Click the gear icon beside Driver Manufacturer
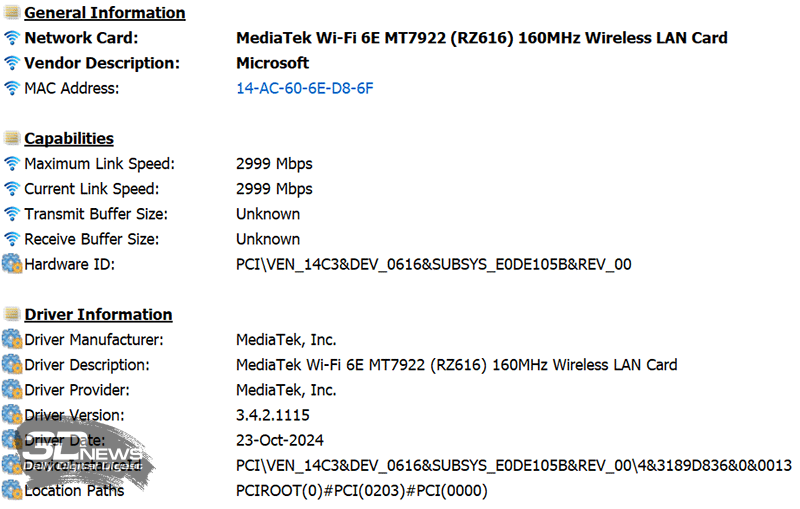The image size is (800, 509). [x=12, y=340]
